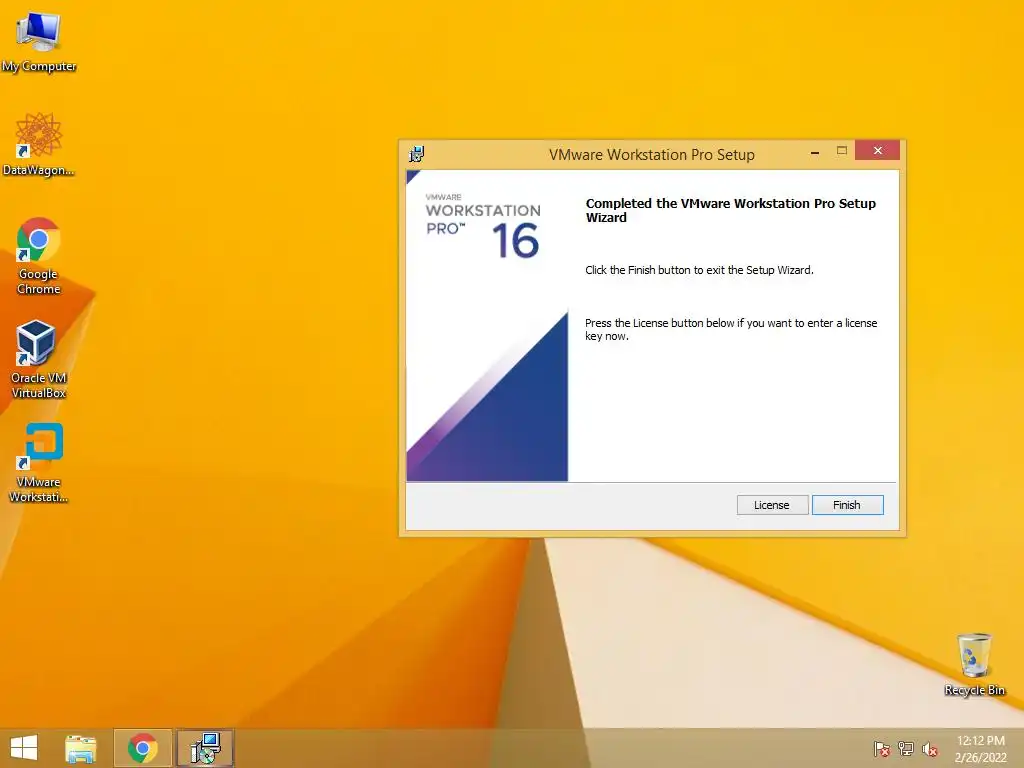Select the DataWagon desktop shortcut

(x=39, y=145)
